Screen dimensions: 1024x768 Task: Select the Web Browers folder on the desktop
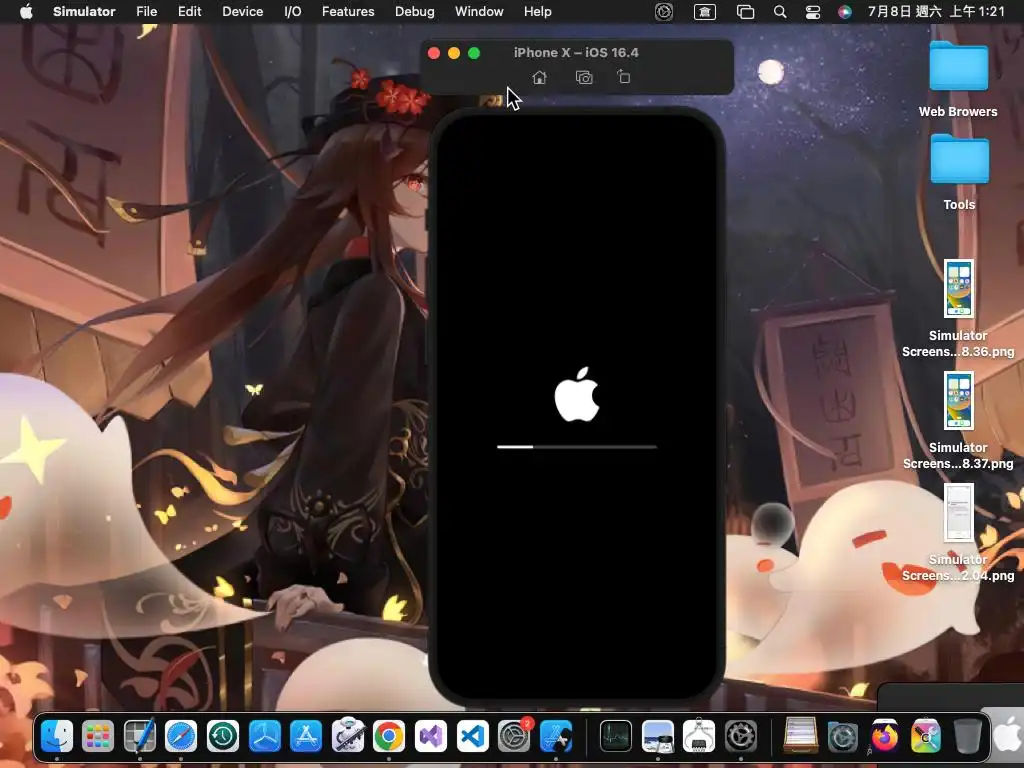pos(958,79)
